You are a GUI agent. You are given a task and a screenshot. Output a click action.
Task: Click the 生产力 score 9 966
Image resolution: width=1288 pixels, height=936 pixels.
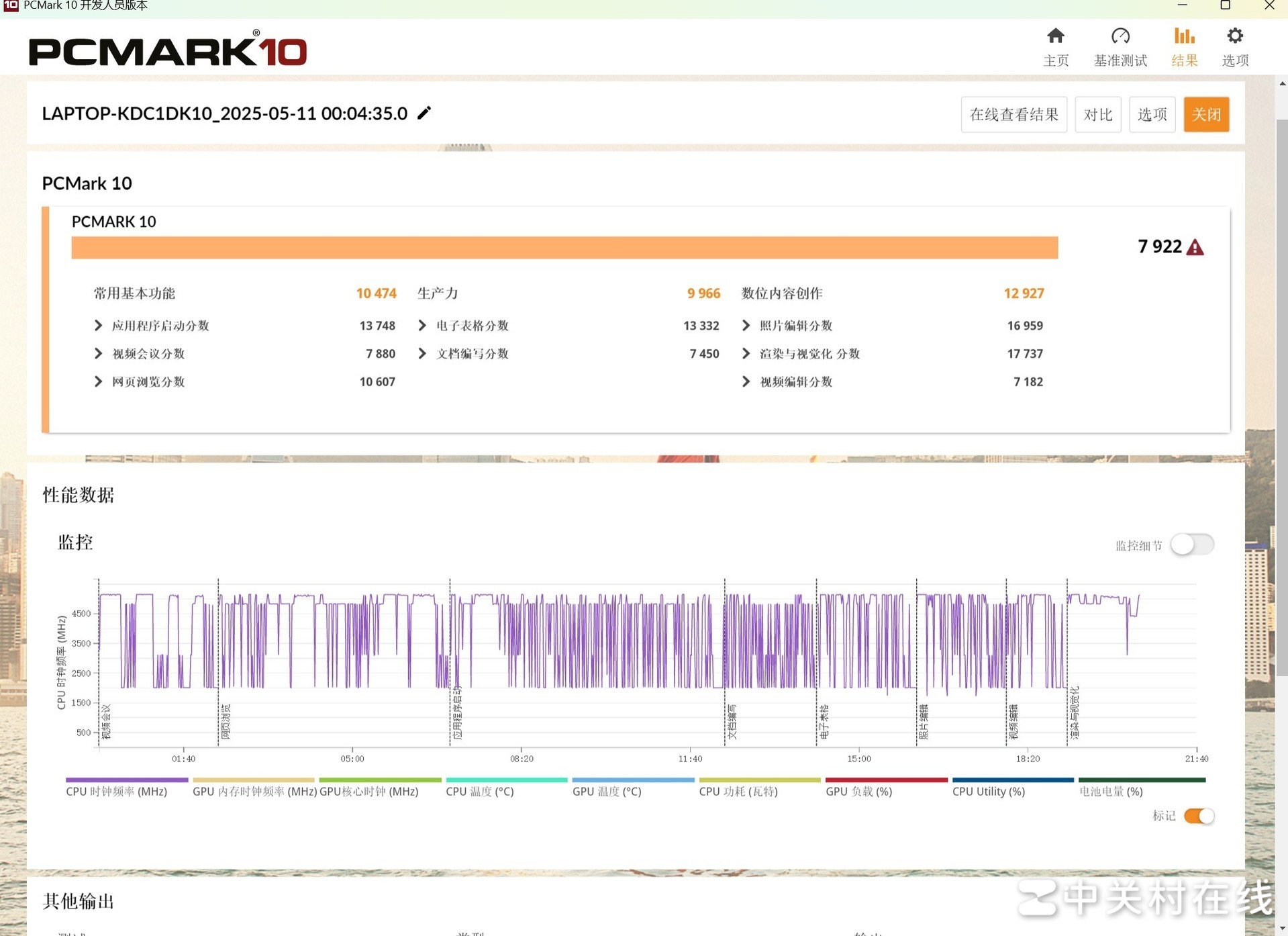coord(703,293)
